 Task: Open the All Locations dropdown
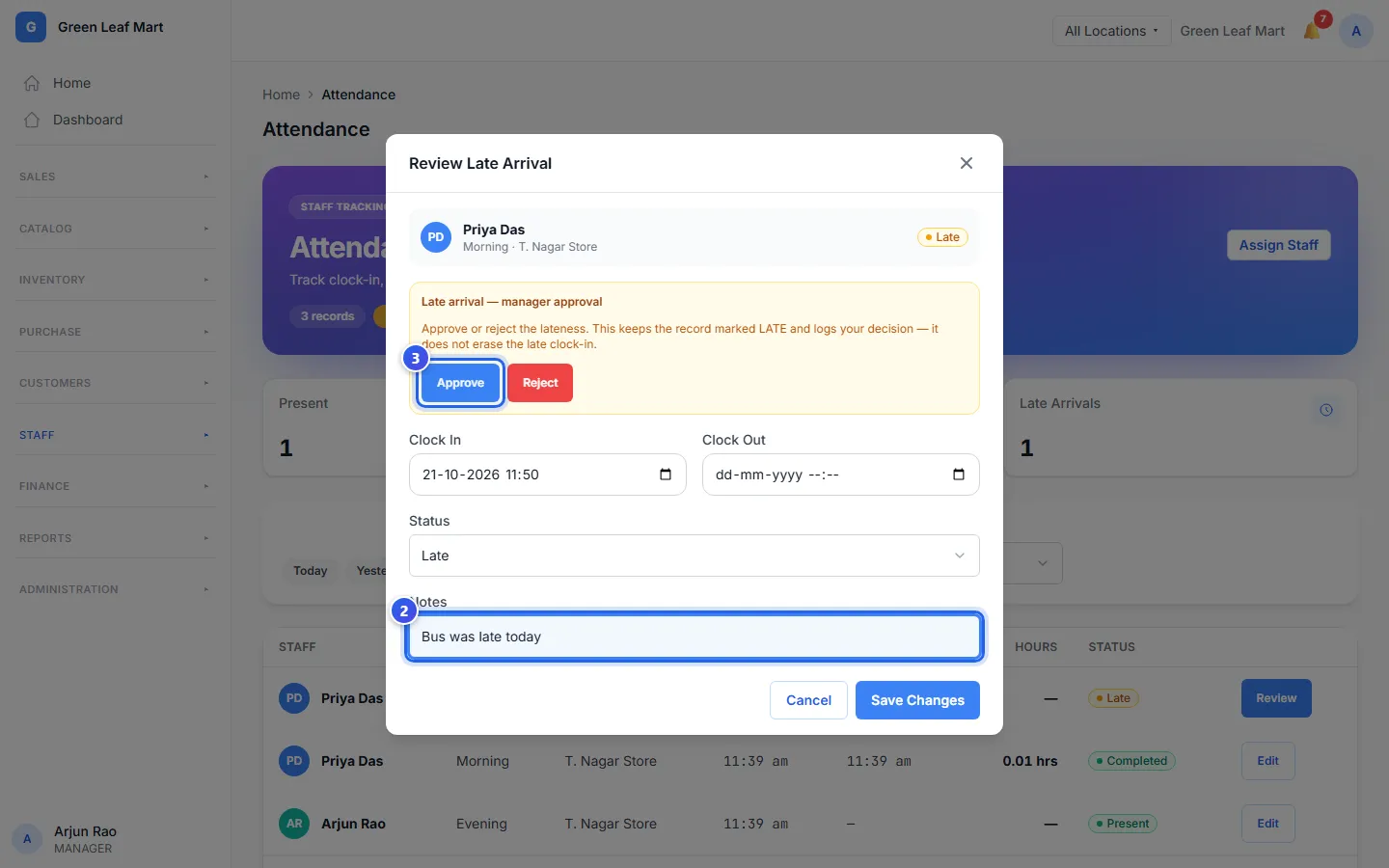1111,31
